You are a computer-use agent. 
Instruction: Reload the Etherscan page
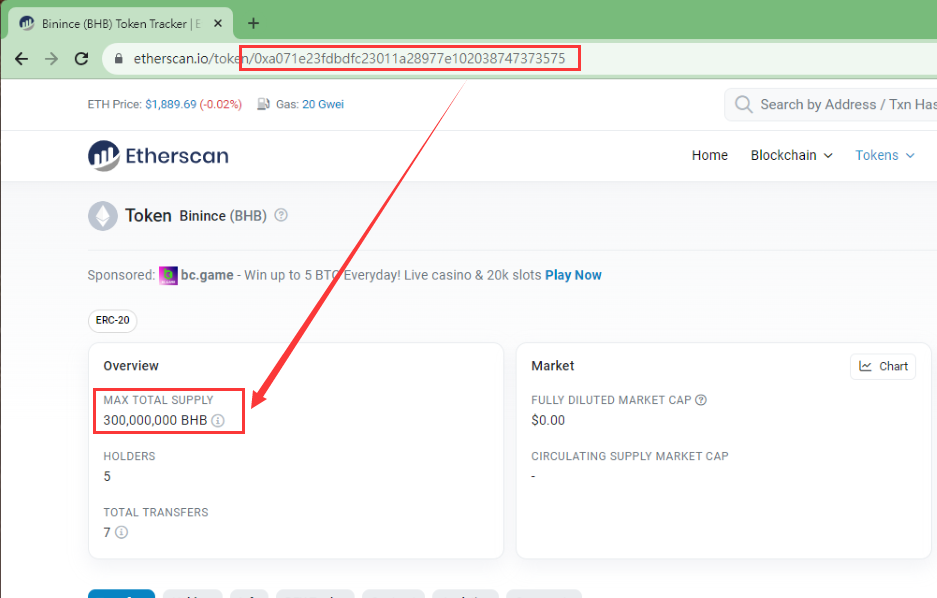pos(81,59)
